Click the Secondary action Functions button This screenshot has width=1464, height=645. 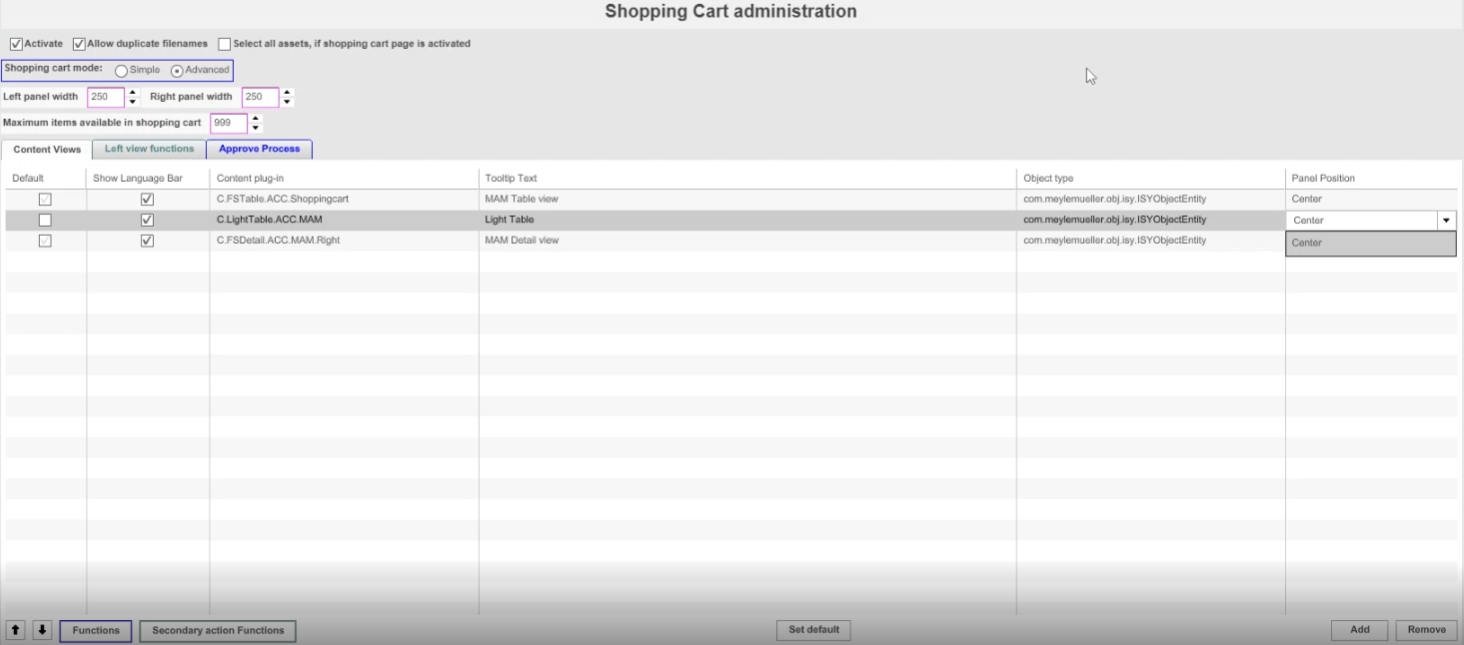218,630
